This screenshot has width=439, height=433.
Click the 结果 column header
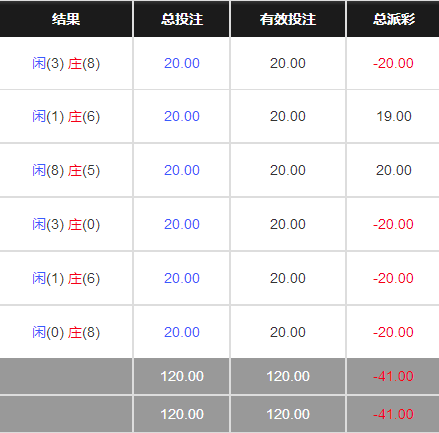(x=66, y=19)
